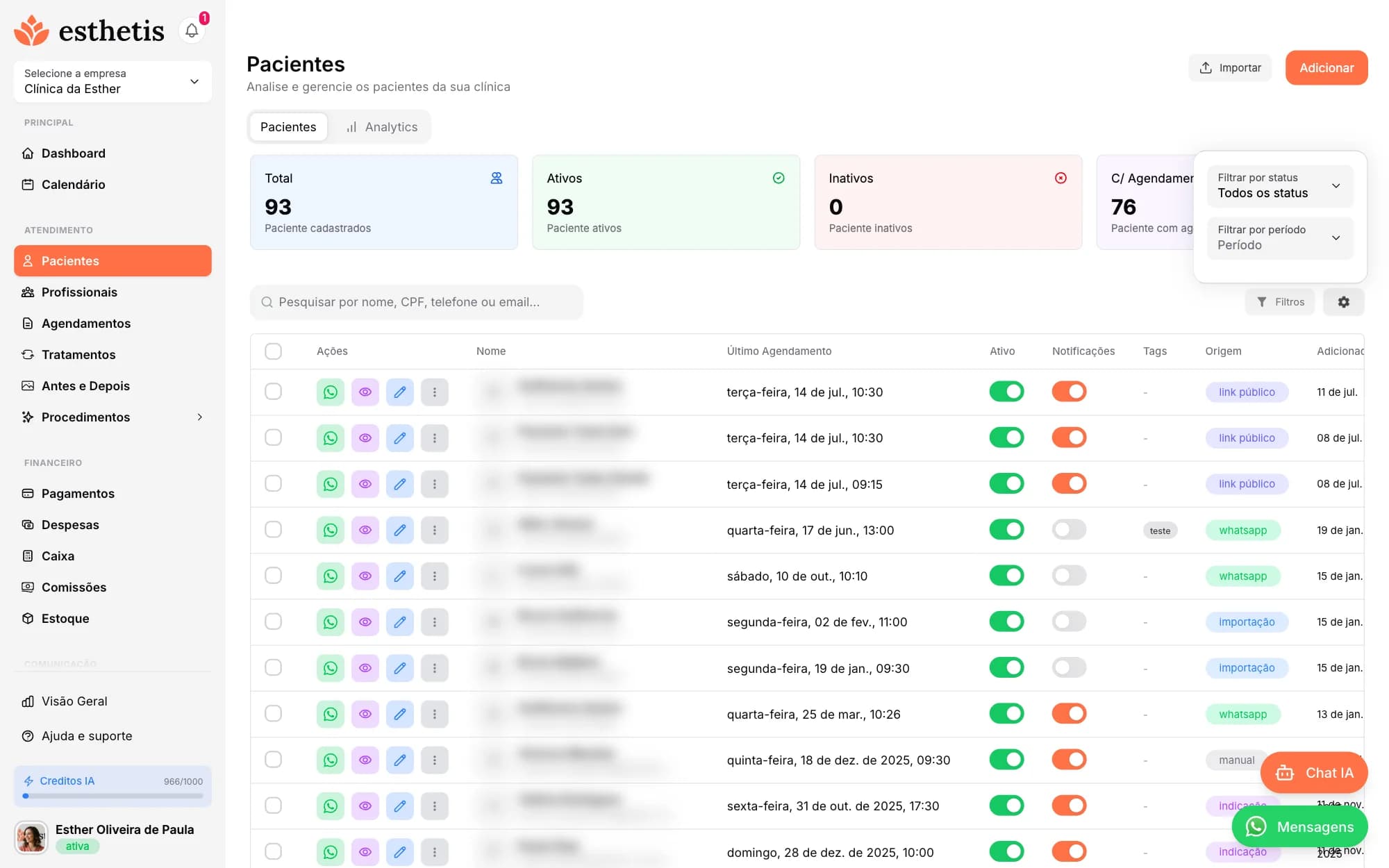Viewport: 1389px width, 868px height.
Task: Open Antes e Depois in the sidebar
Action: point(113,386)
